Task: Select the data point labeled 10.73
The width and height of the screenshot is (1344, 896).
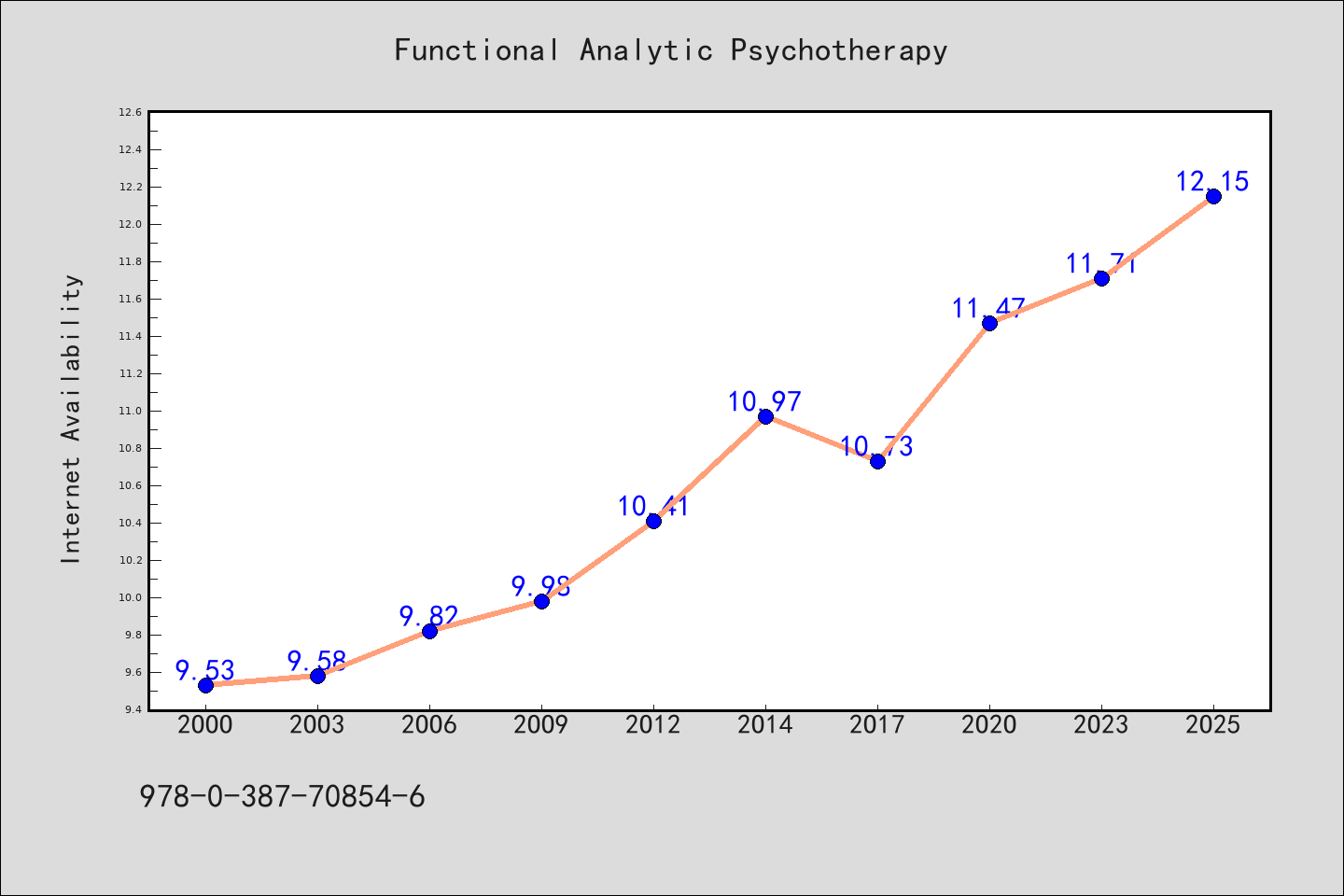Action: tap(877, 461)
